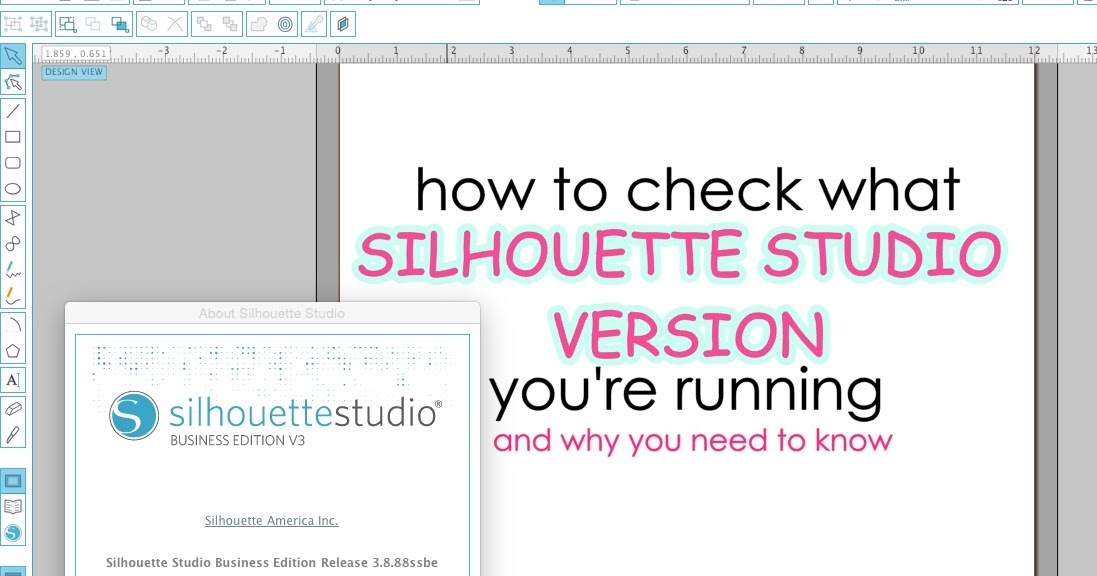This screenshot has width=1097, height=576.
Task: Select the Draw a Rectangle tool
Action: pyautogui.click(x=13, y=137)
